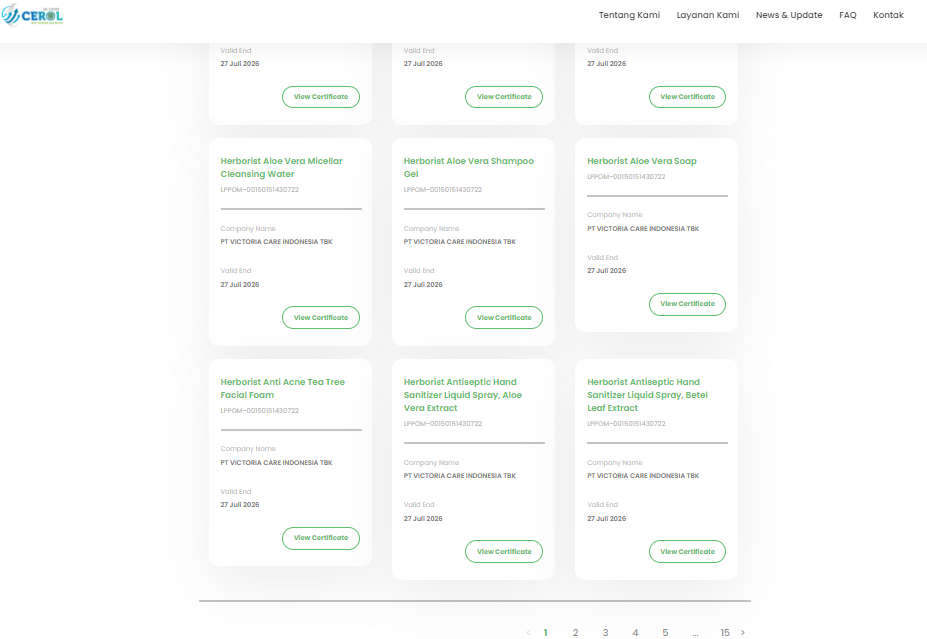Click title Herborist Aloe Vera Soap
The width and height of the screenshot is (927, 639).
point(641,161)
